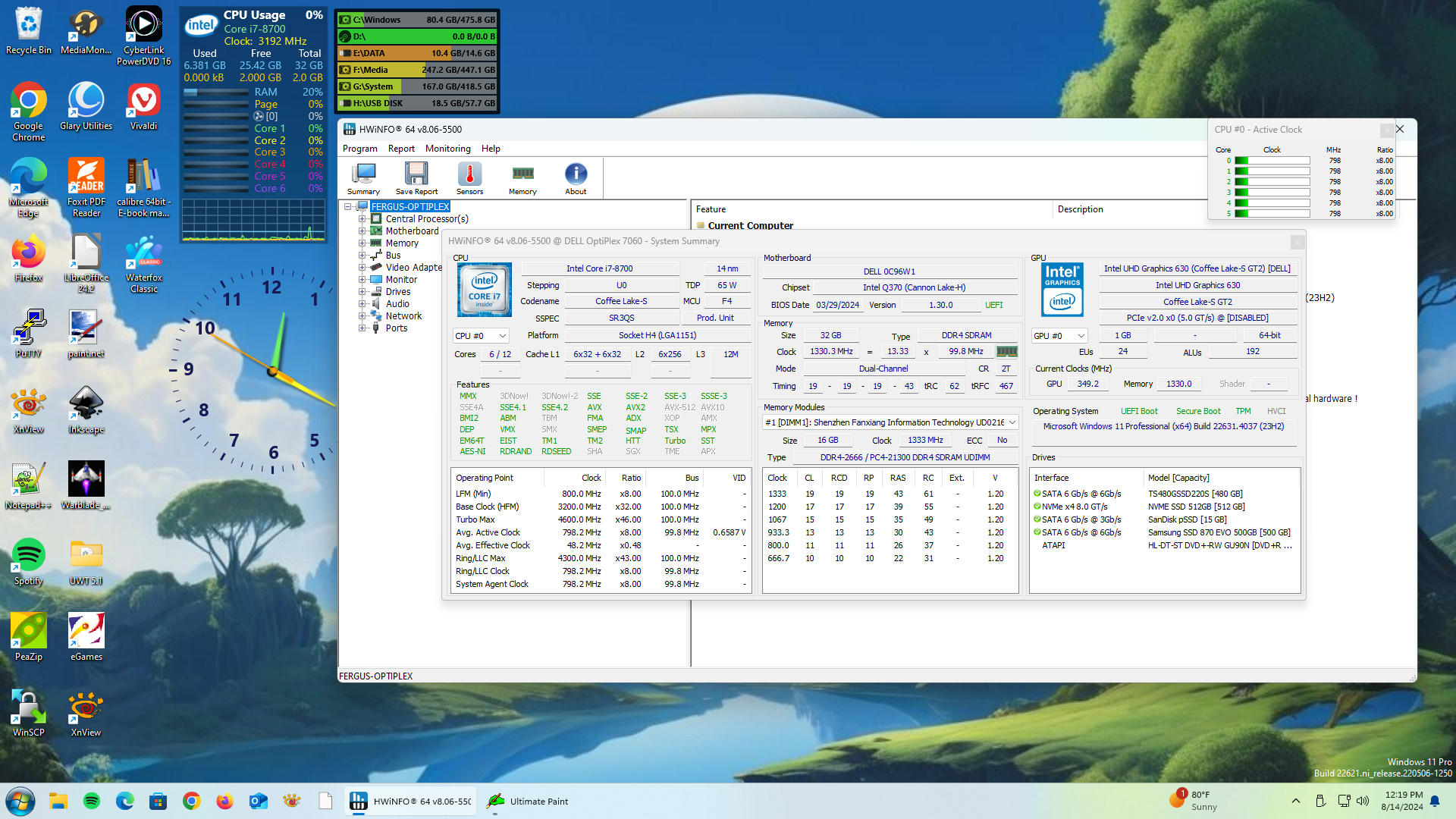Collapse the FERGUS-OPTIPLEX root node
Screen dimensions: 1456x819
click(348, 206)
